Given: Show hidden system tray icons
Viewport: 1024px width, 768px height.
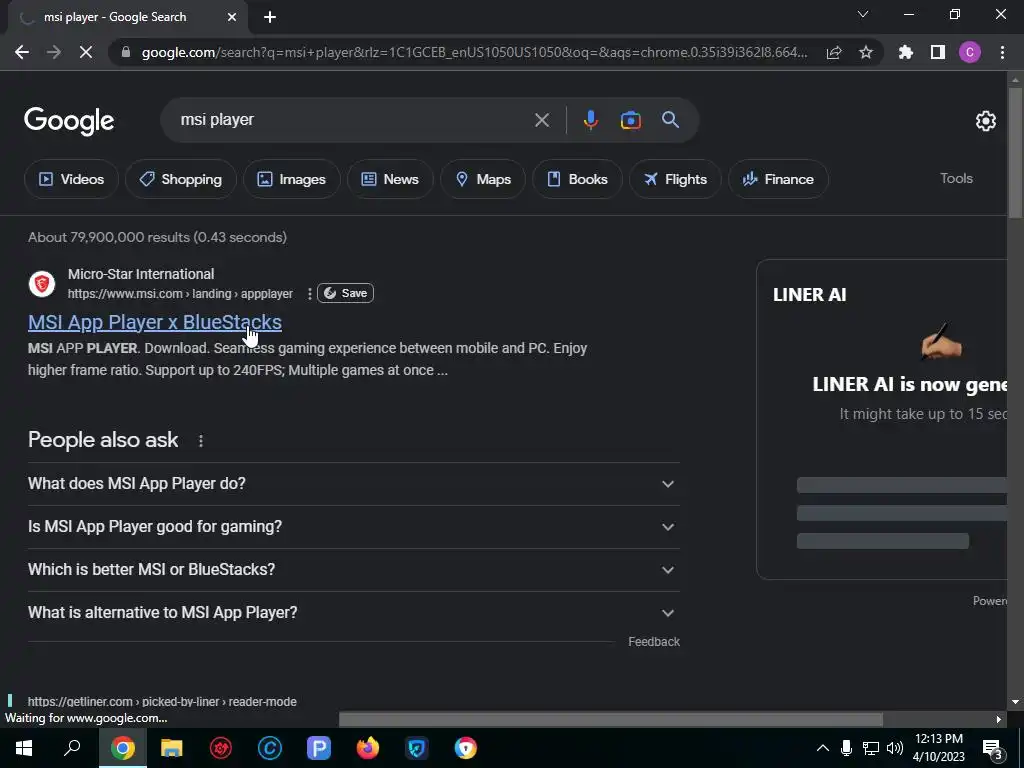Looking at the screenshot, I should [x=823, y=748].
